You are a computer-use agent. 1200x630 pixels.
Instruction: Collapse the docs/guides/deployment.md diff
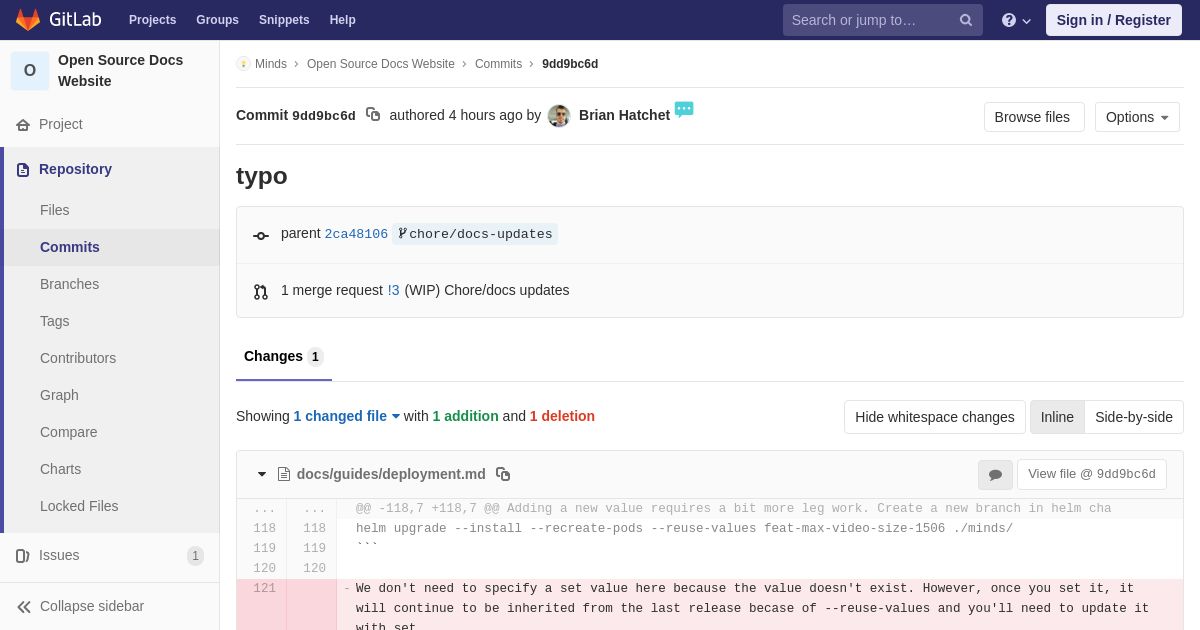click(262, 474)
